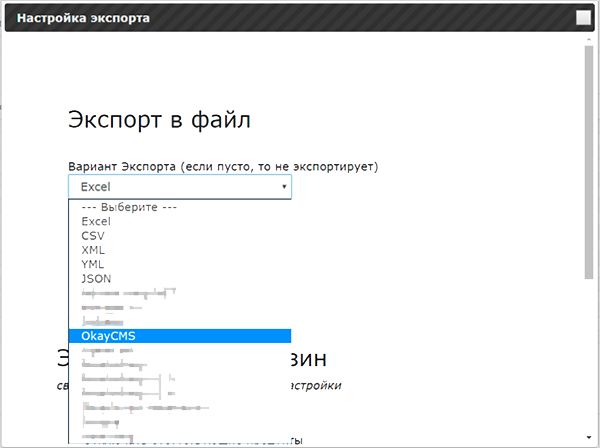600x448 pixels.
Task: Select JSON from the dropdown list
Action: click(96, 279)
